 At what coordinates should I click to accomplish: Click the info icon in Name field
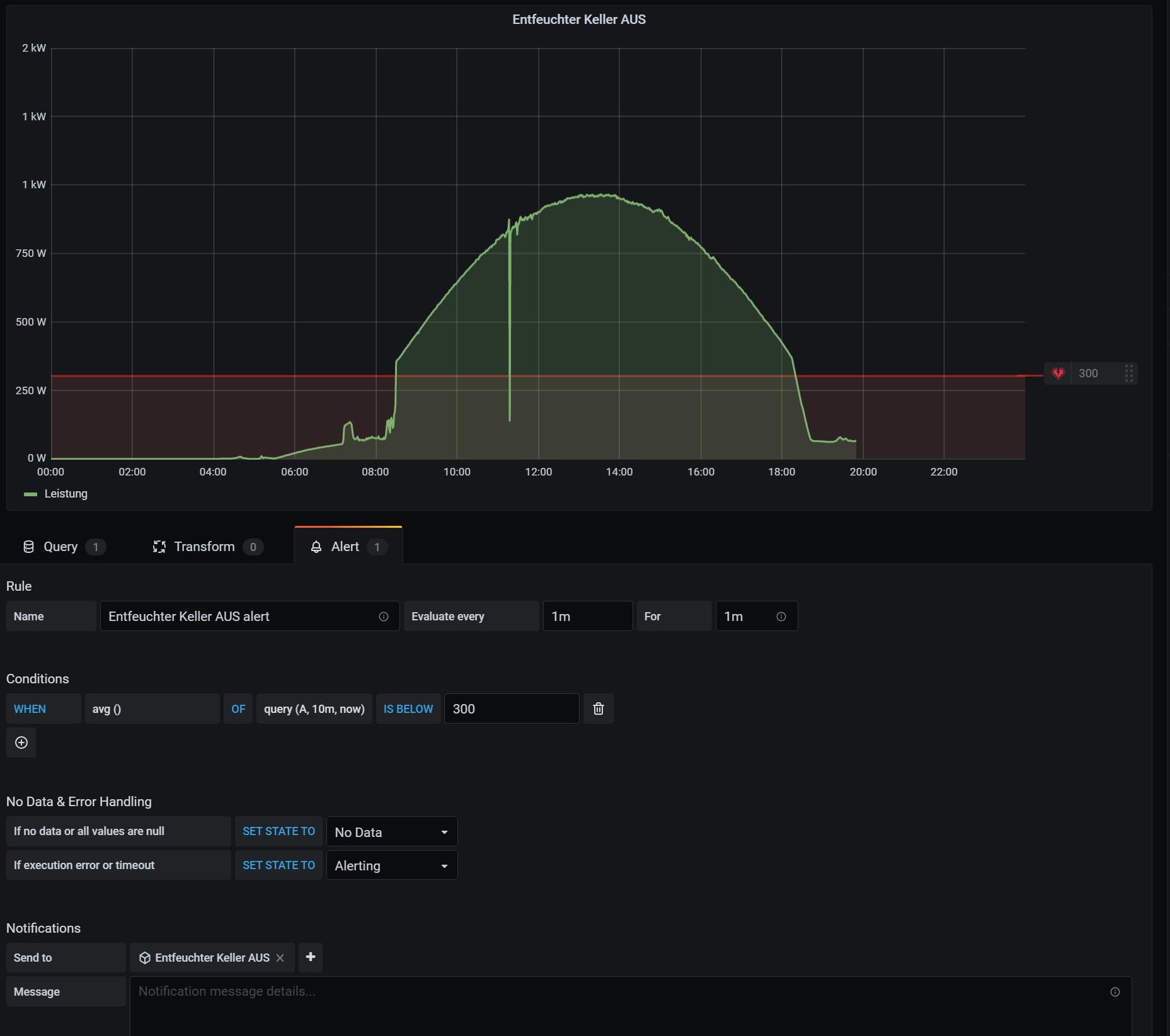[383, 617]
